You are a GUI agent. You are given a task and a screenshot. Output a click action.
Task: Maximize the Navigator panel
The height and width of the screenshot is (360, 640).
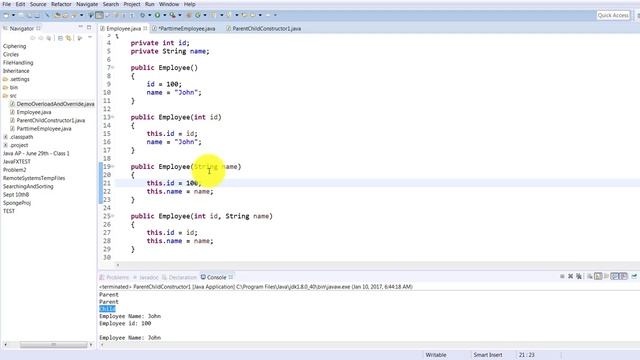[x=89, y=27]
